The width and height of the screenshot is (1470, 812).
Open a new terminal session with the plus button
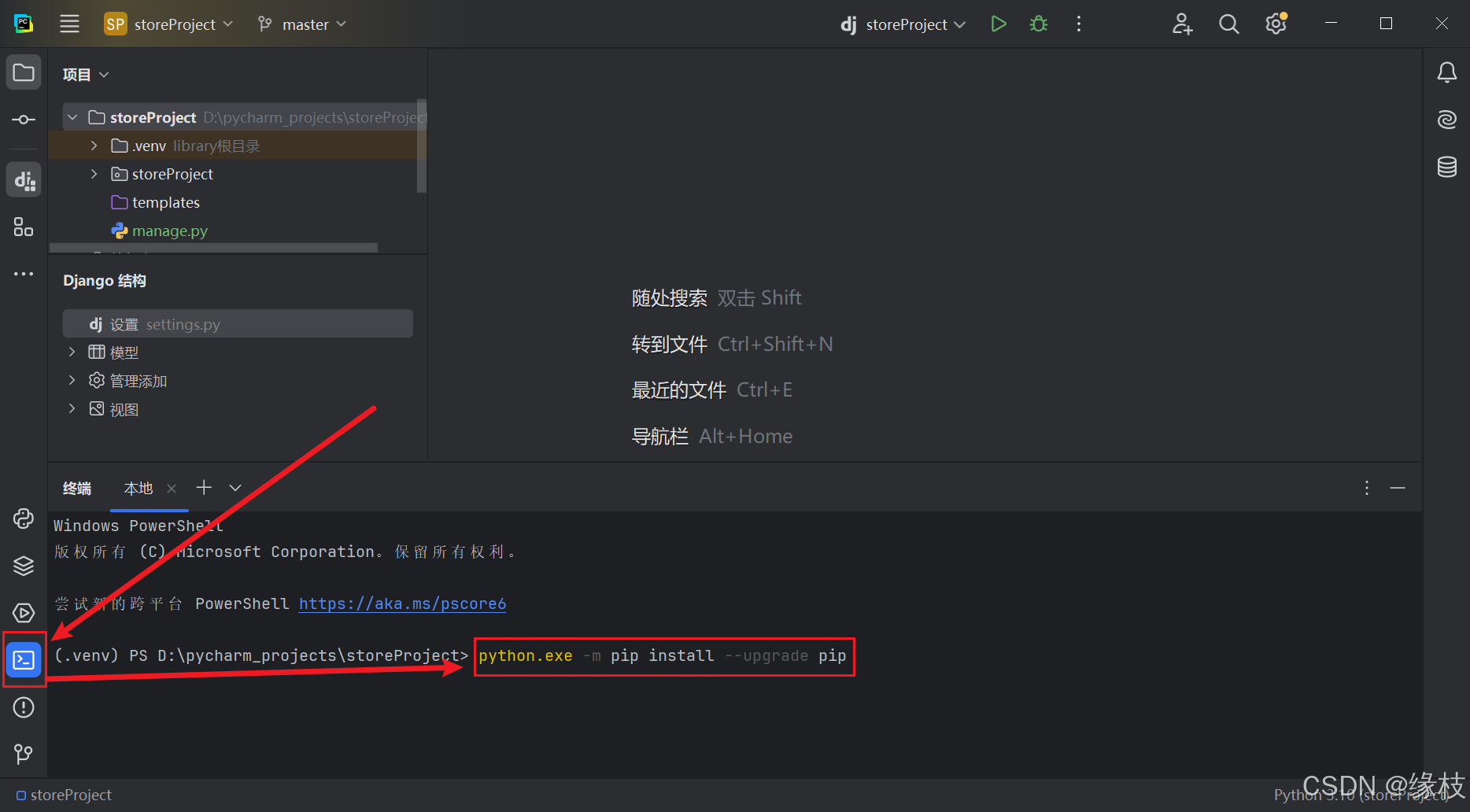203,488
